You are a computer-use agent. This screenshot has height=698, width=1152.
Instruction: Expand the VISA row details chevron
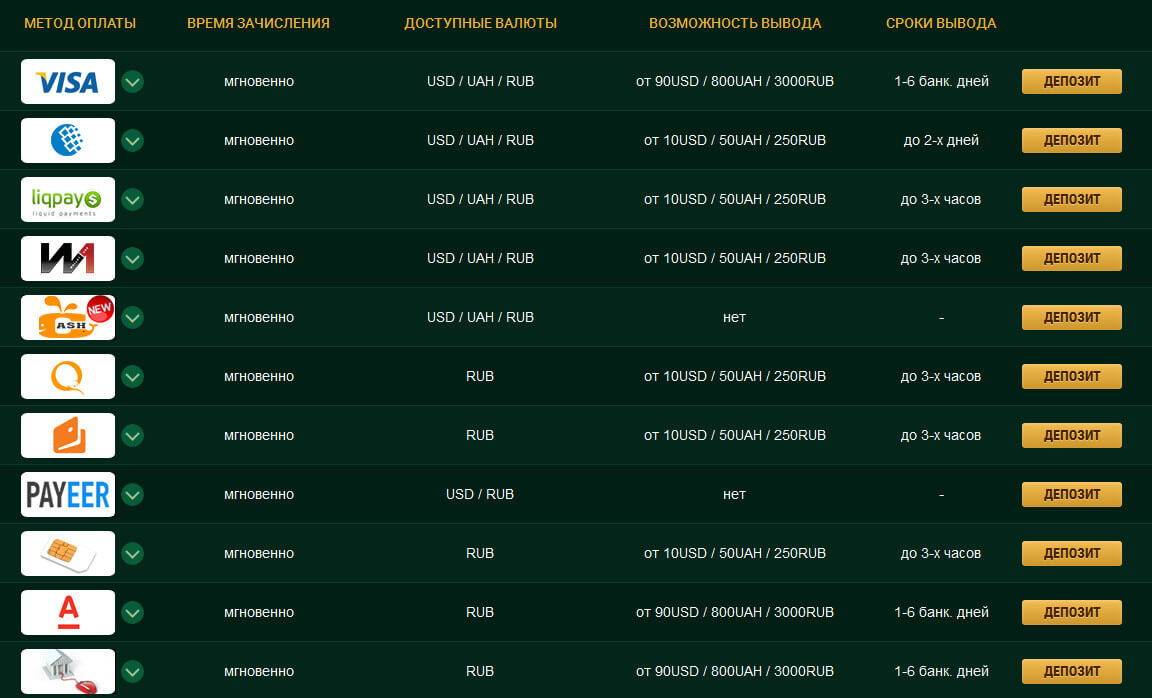(x=132, y=82)
